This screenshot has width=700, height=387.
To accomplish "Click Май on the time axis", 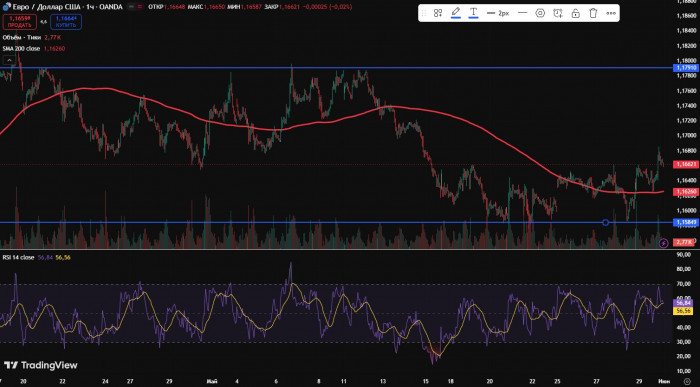I will [x=212, y=381].
